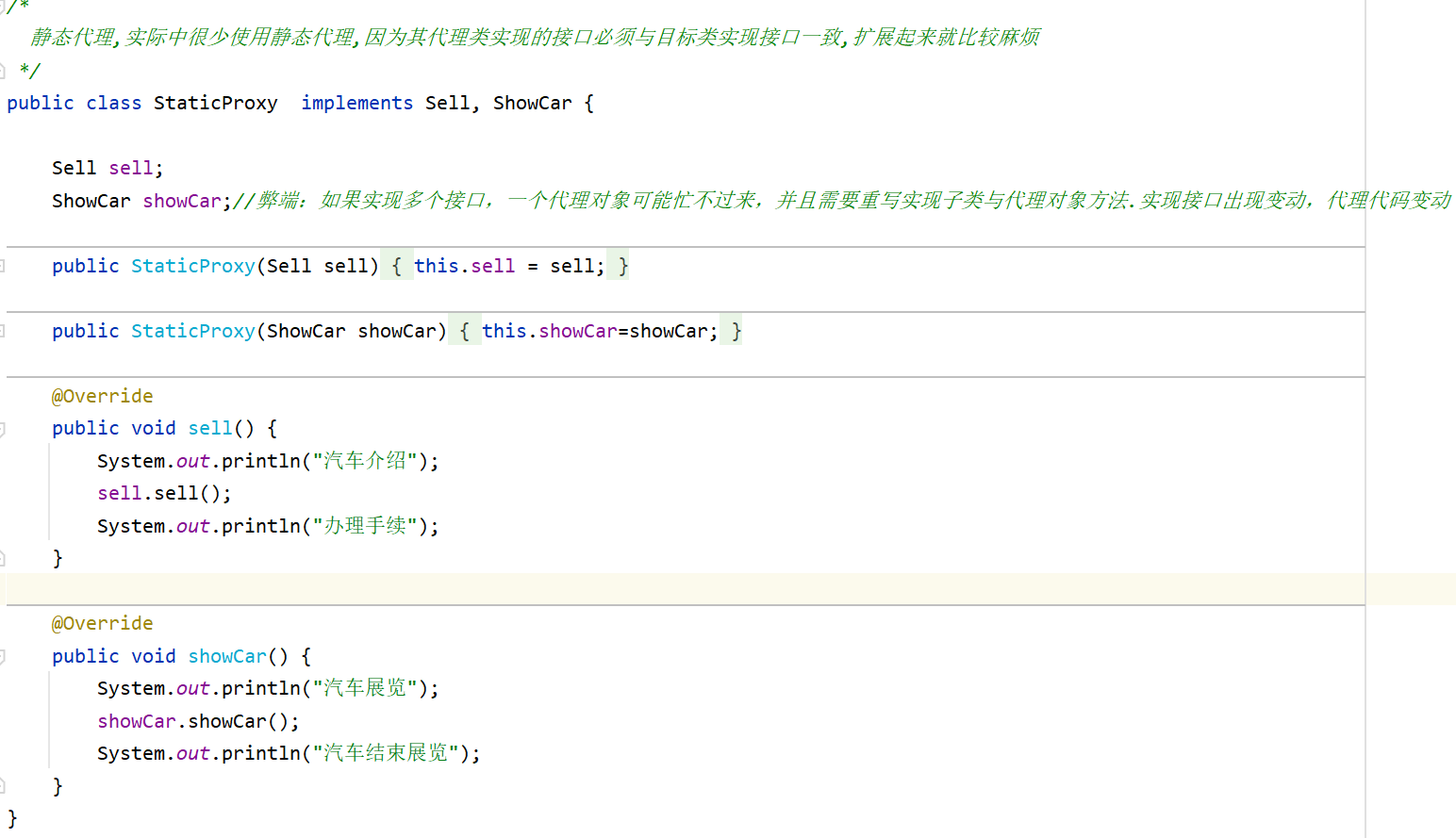Select 'Sell' in the implements clause
This screenshot has height=838, width=1456.
pos(447,104)
